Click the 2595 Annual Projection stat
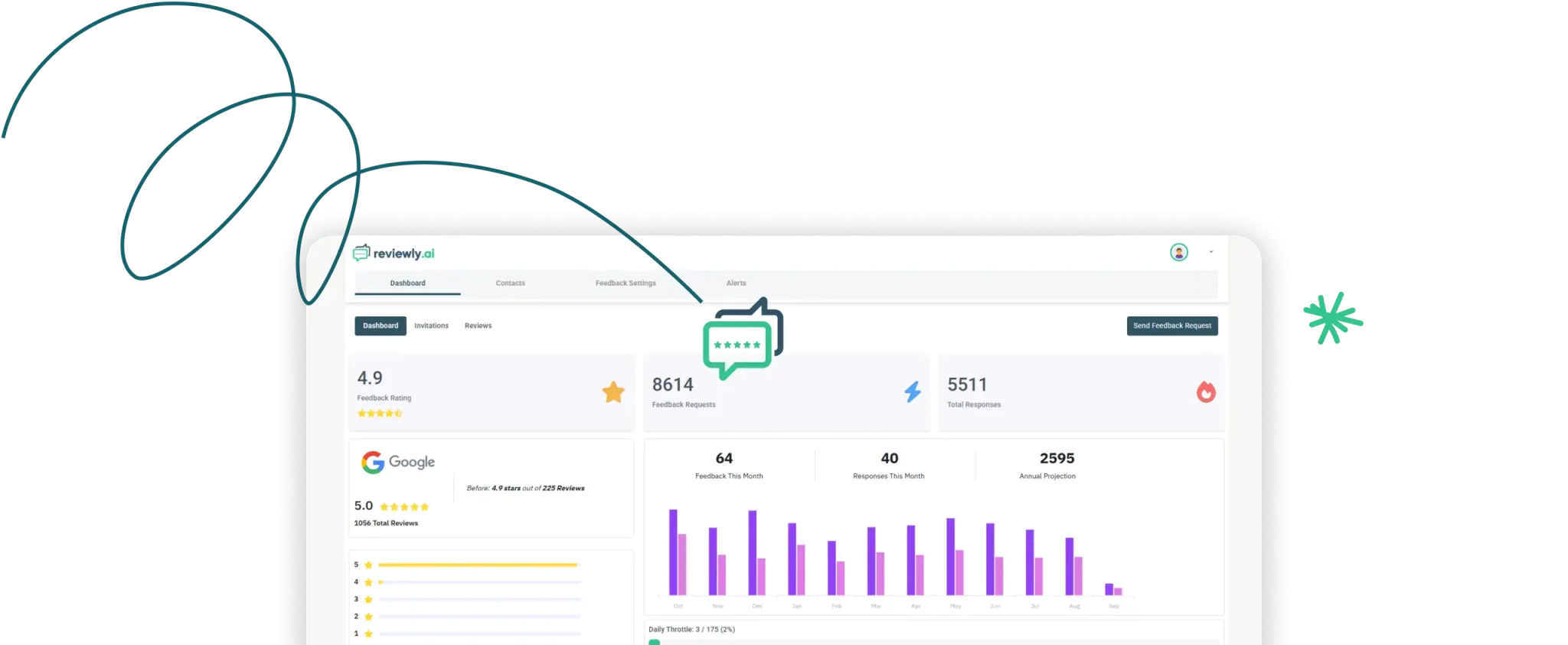 [1048, 465]
